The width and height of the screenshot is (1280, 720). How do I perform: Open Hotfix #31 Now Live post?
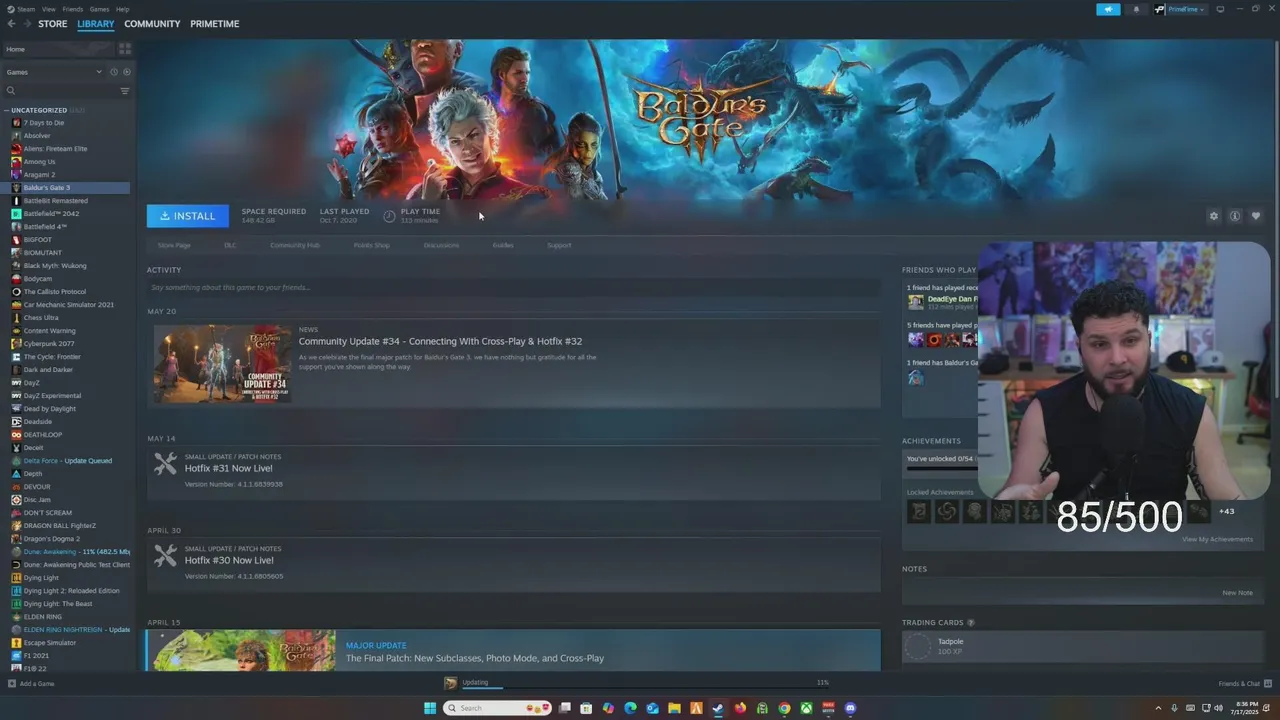pos(229,468)
